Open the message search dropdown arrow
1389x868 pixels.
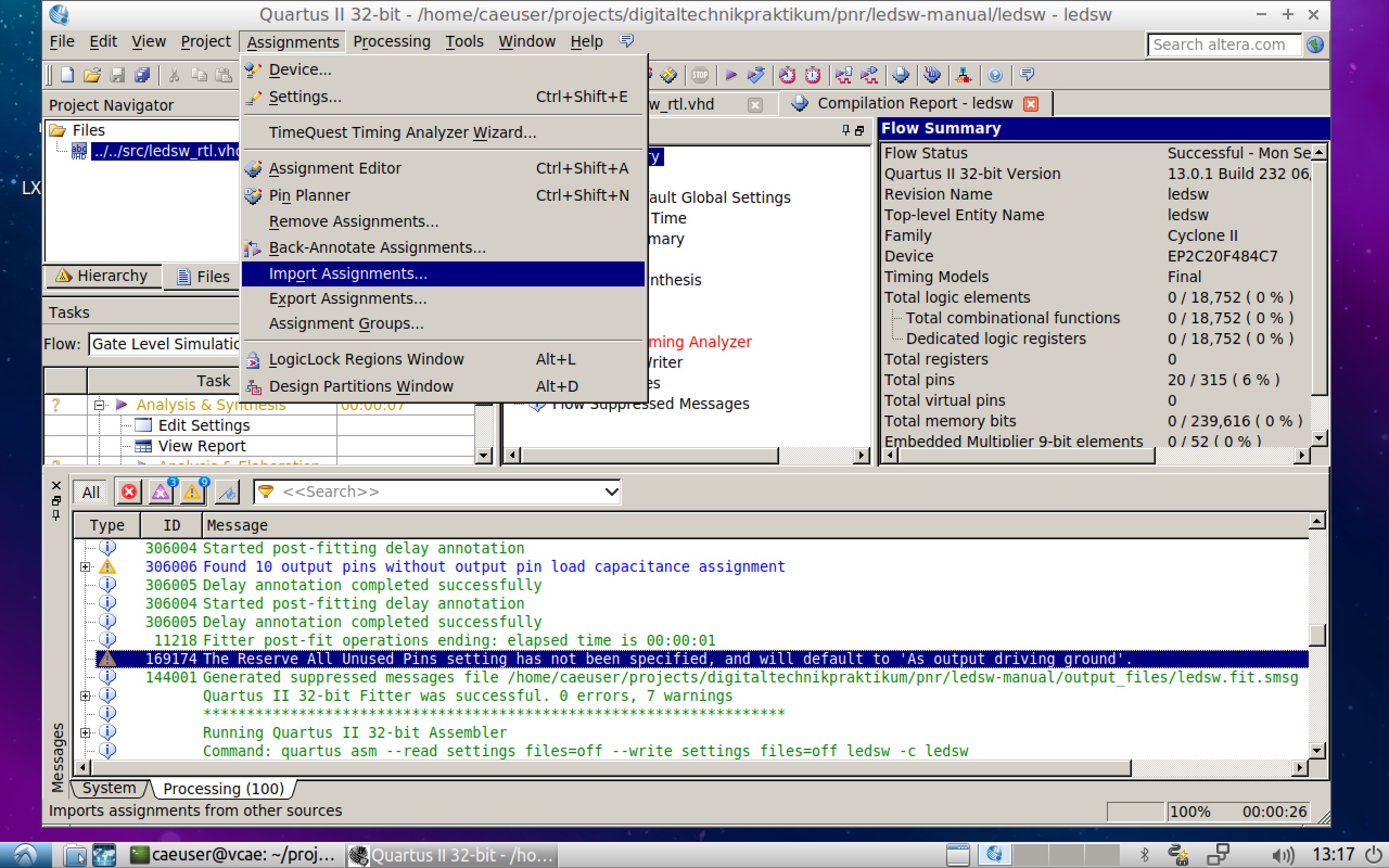pos(611,492)
